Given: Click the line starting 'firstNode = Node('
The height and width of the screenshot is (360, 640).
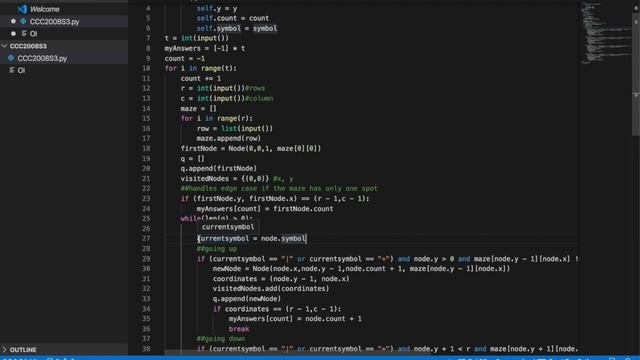Looking at the screenshot, I should pos(251,148).
